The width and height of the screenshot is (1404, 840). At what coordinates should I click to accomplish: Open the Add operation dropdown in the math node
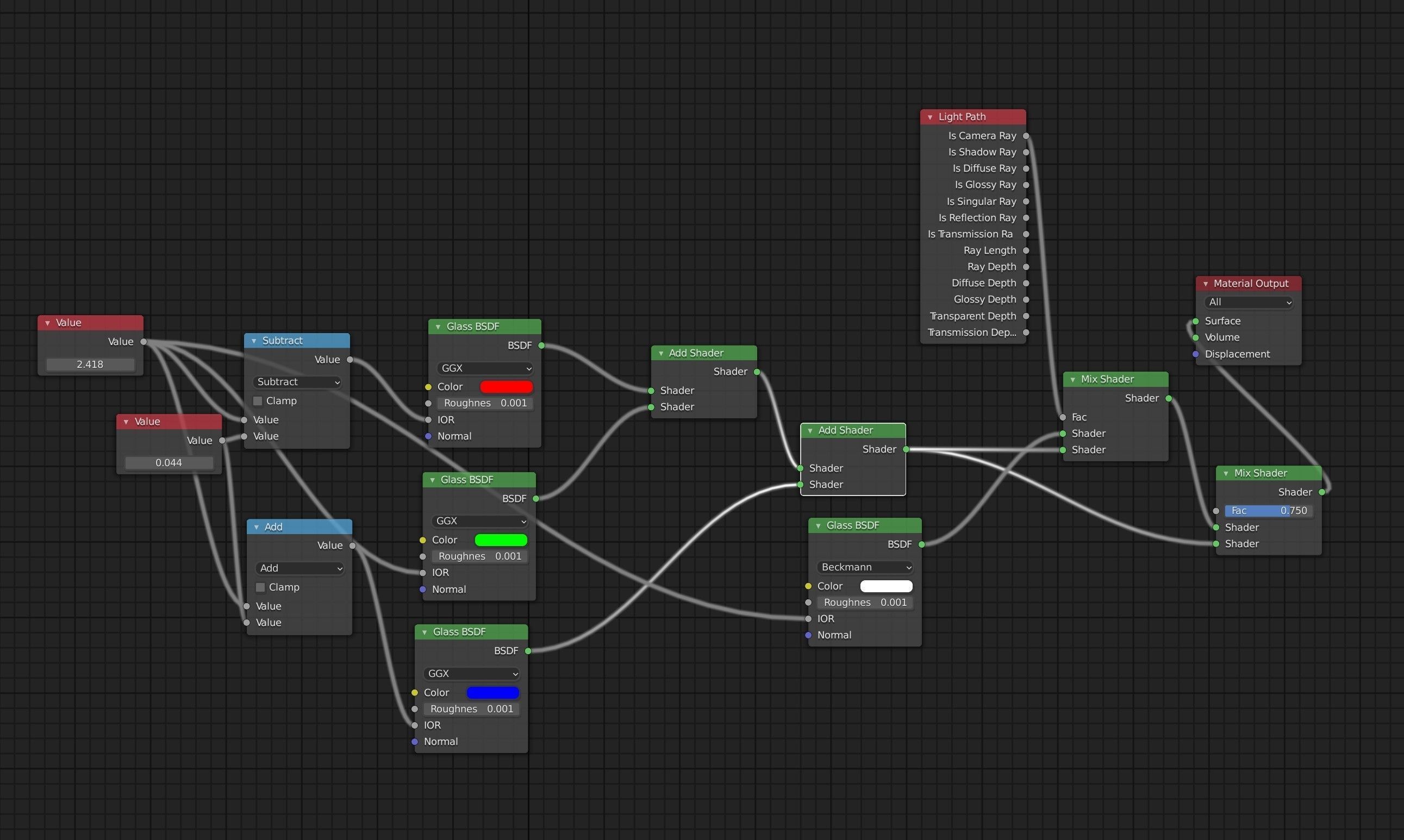coord(300,568)
